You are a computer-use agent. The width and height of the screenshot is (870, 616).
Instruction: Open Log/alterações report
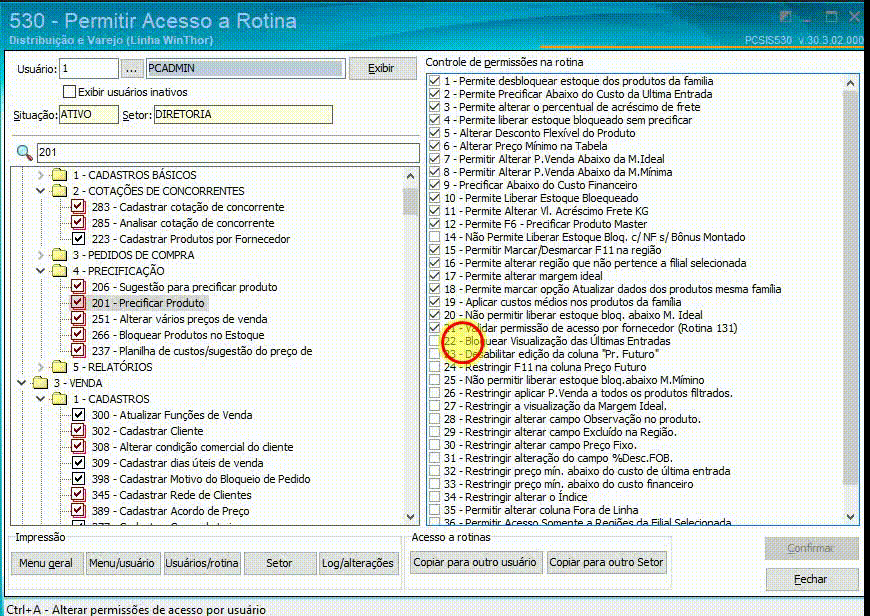pos(358,563)
